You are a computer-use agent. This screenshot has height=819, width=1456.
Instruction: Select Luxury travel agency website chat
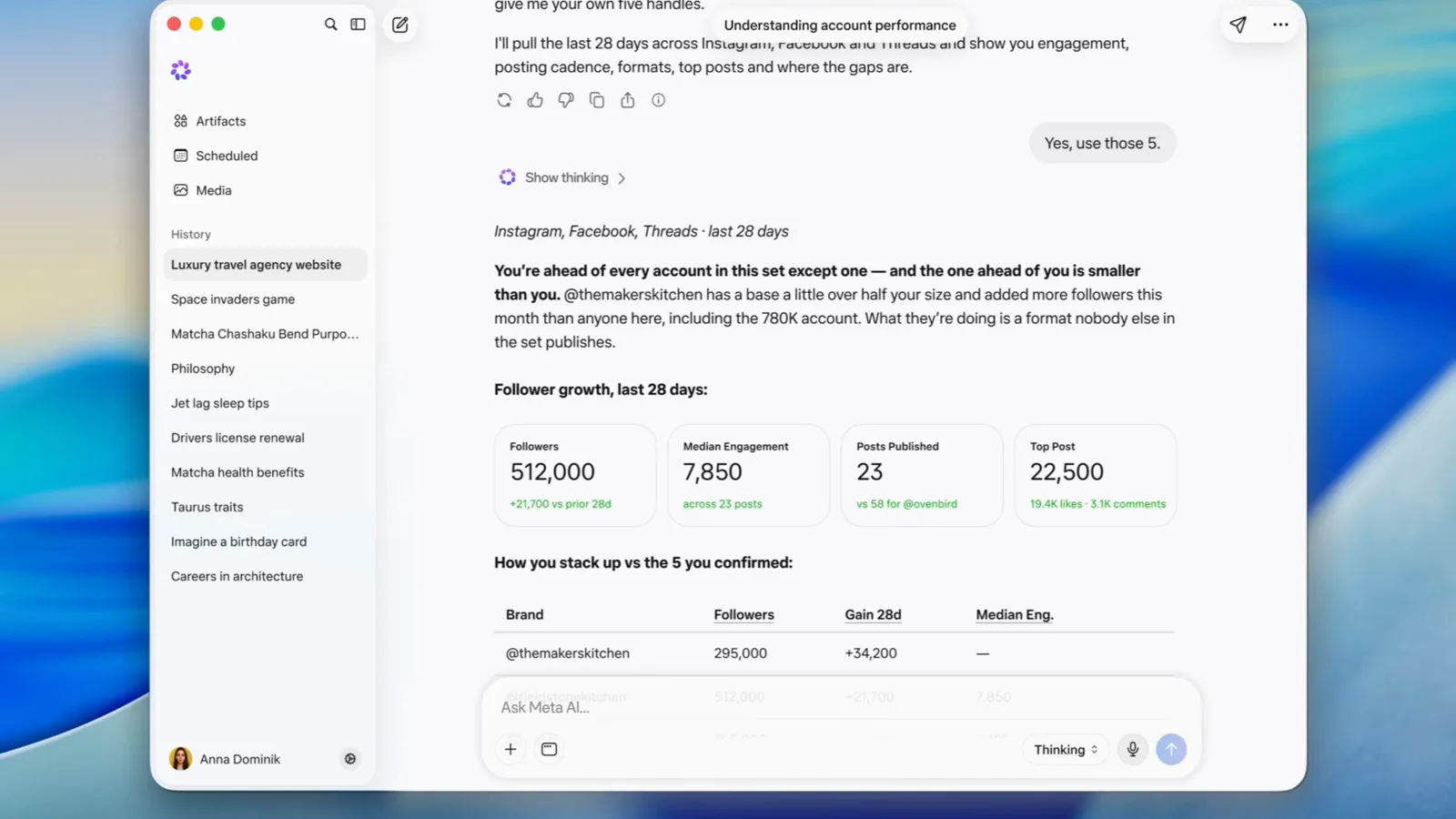pos(265,265)
